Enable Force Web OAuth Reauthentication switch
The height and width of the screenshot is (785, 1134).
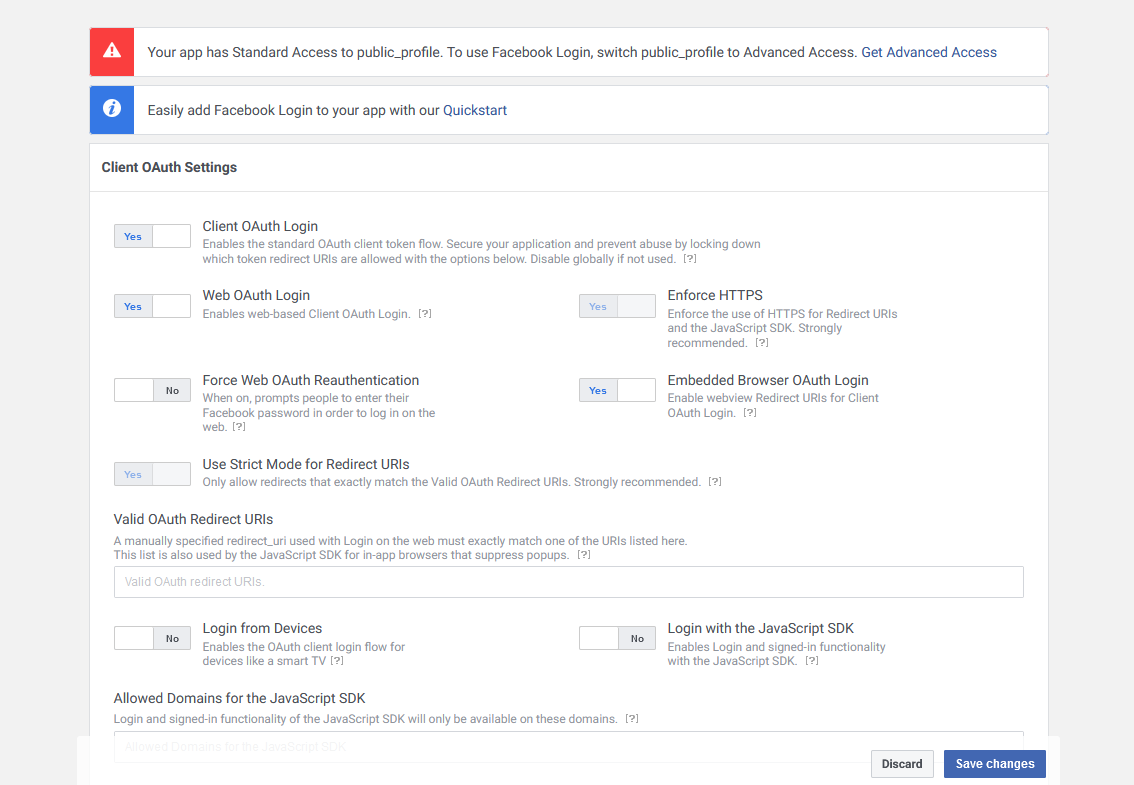point(153,390)
